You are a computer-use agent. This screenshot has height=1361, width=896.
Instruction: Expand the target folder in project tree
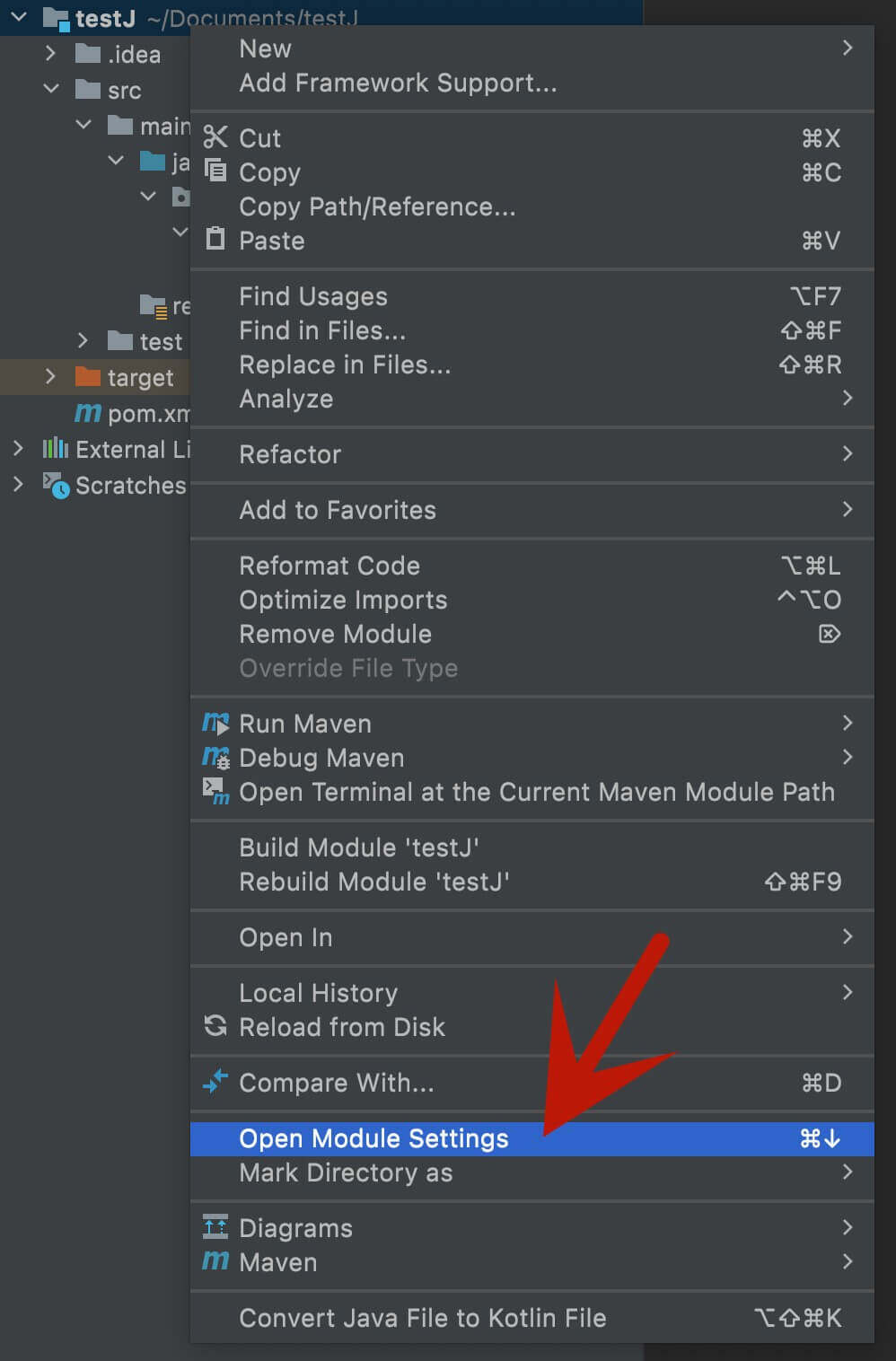click(x=50, y=377)
